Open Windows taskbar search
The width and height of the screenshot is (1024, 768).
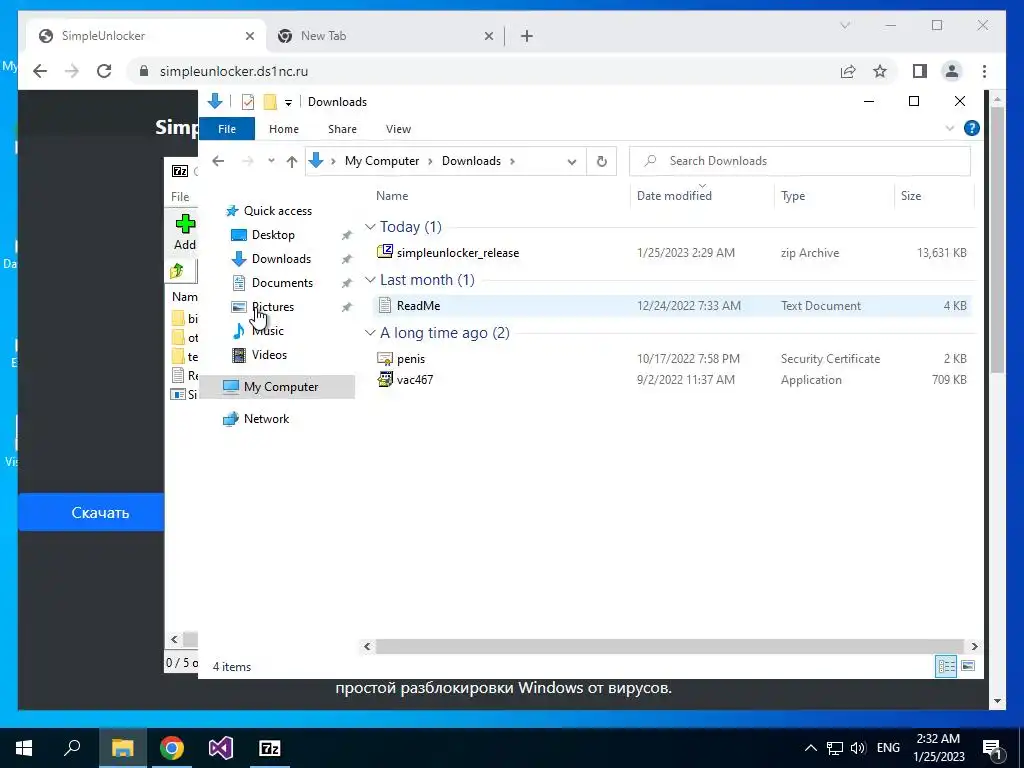click(x=72, y=748)
